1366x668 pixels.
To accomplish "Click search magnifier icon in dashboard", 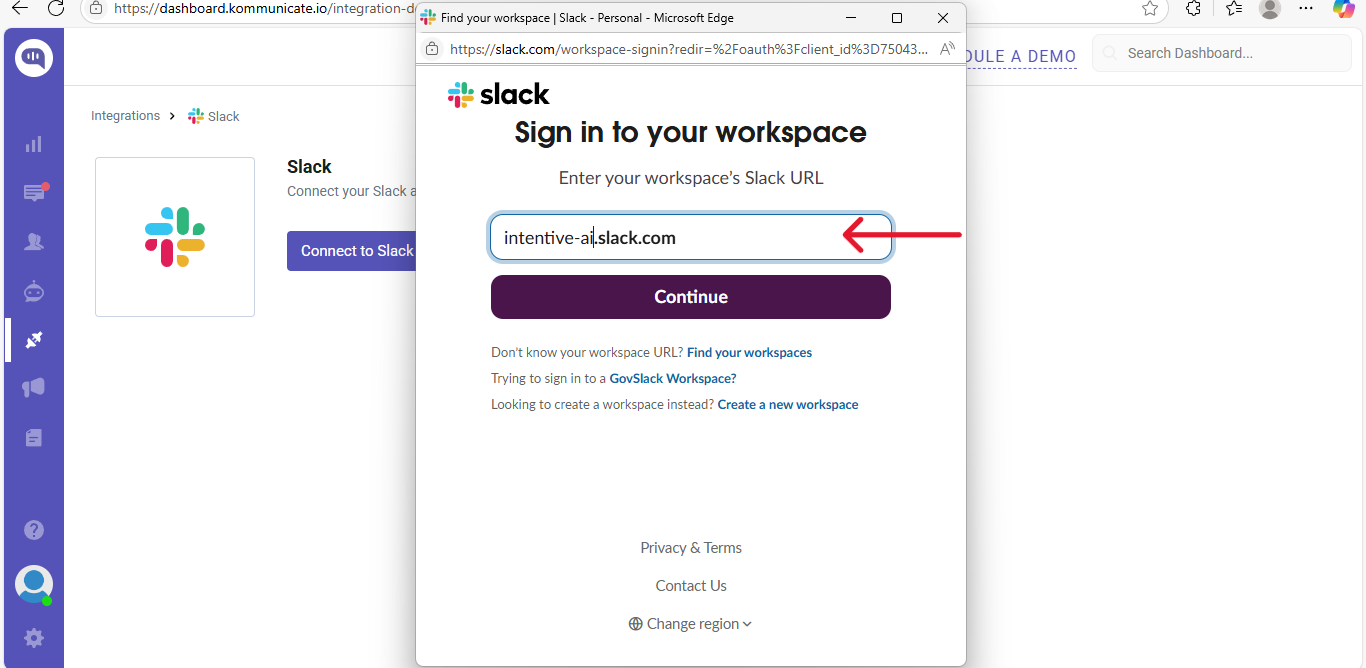I will coord(1110,53).
